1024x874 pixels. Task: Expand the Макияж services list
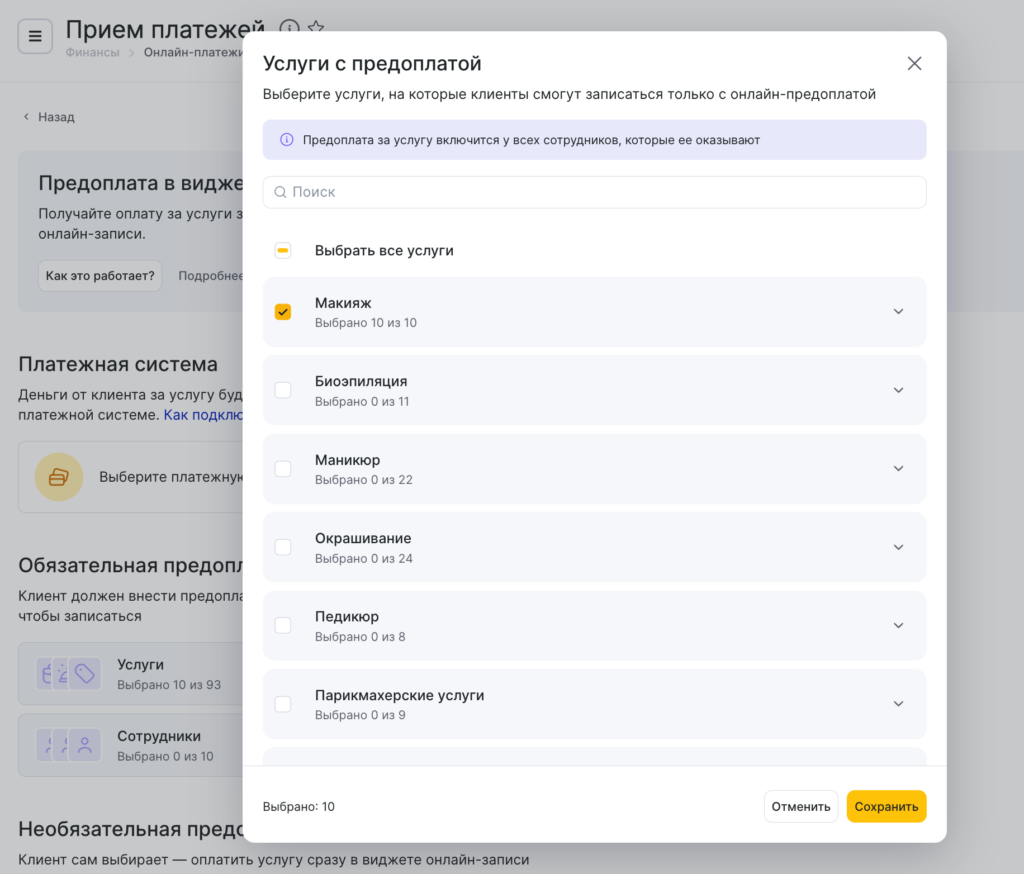coord(898,312)
